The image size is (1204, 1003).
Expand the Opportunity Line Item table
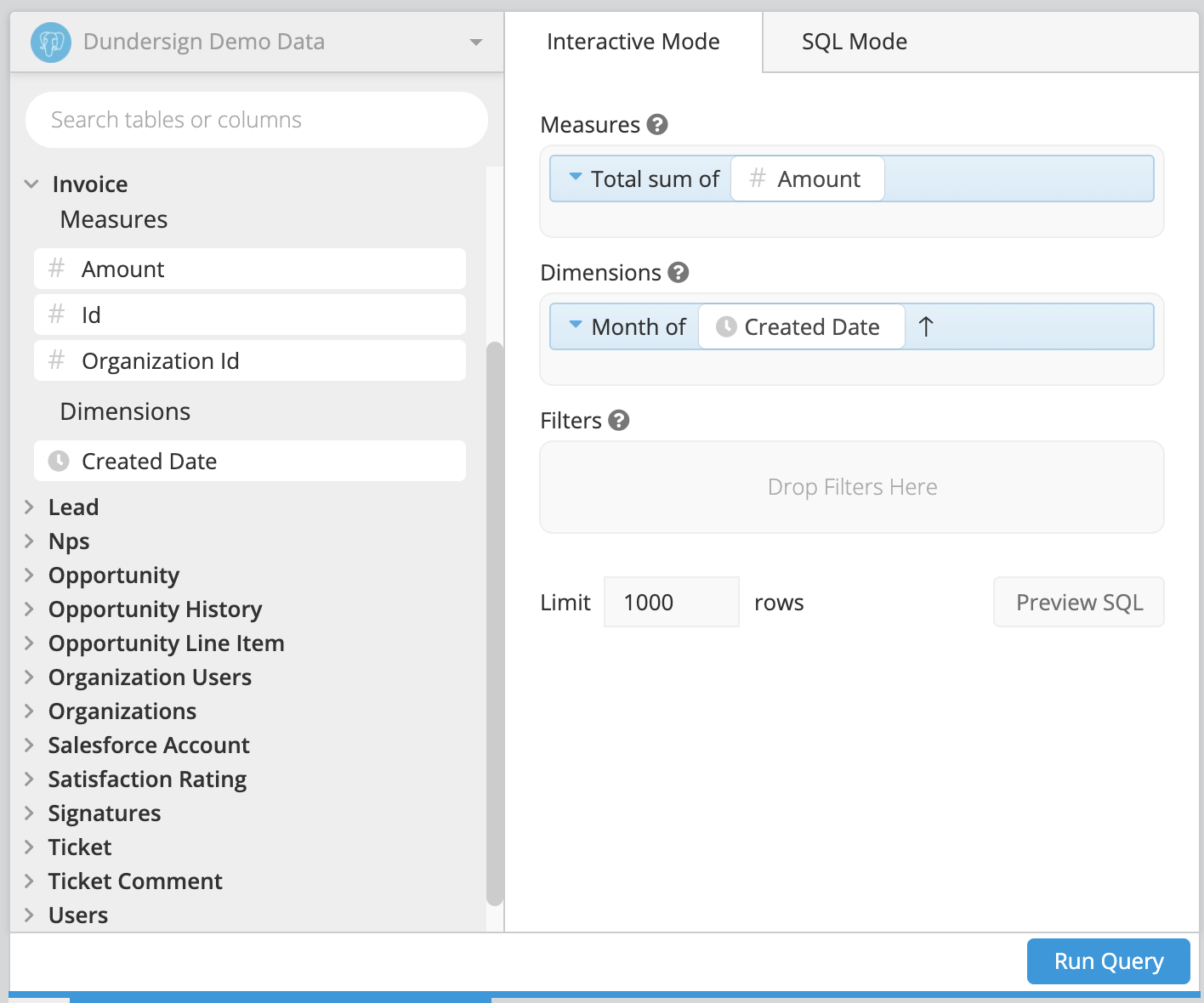(x=29, y=643)
